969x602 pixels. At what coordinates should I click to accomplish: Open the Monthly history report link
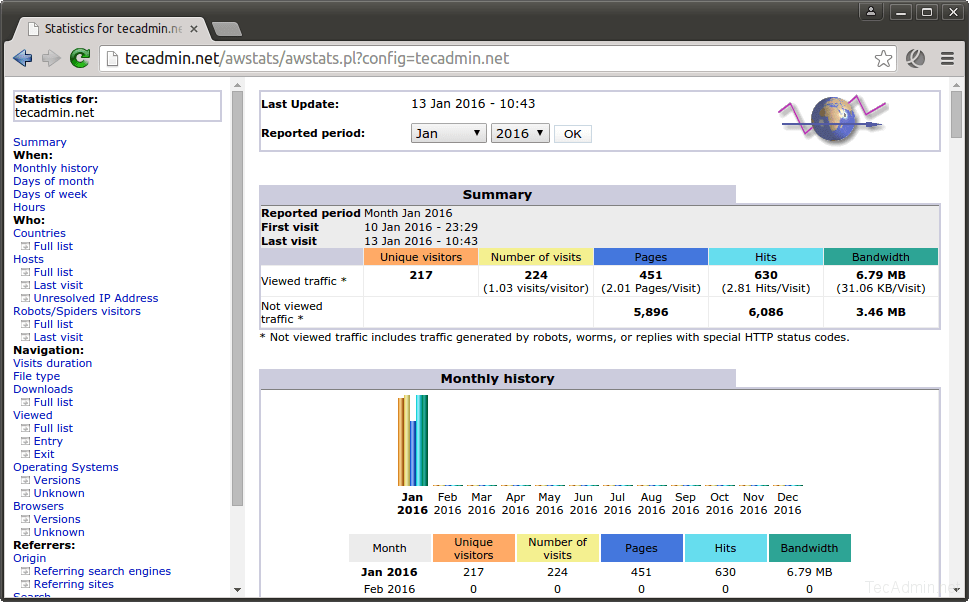point(55,167)
